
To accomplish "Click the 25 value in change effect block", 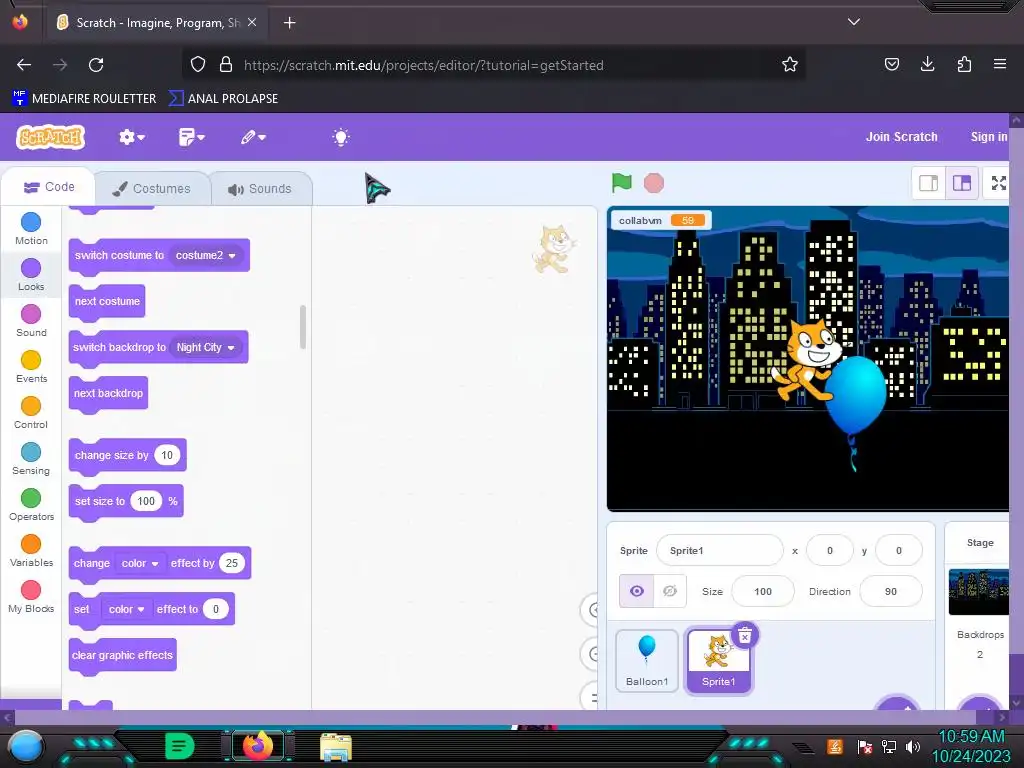I will (232, 563).
